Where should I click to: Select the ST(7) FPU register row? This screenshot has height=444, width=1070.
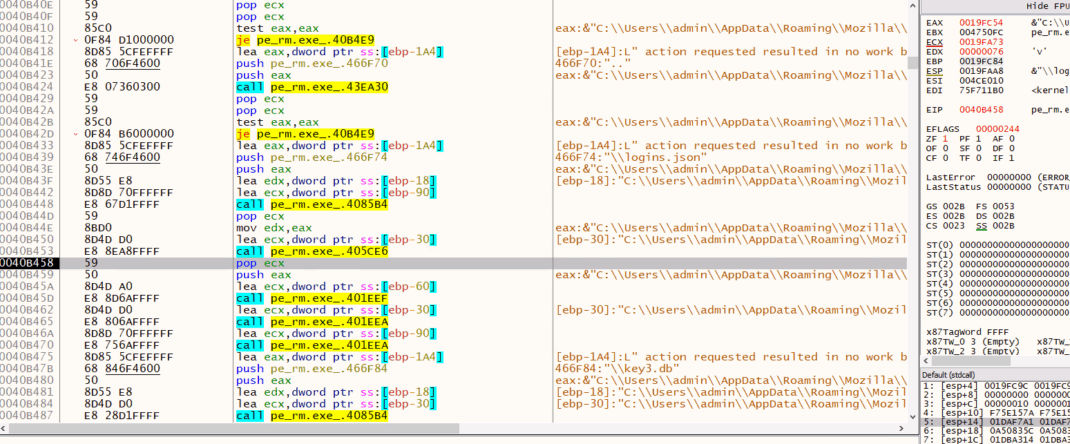(998, 312)
